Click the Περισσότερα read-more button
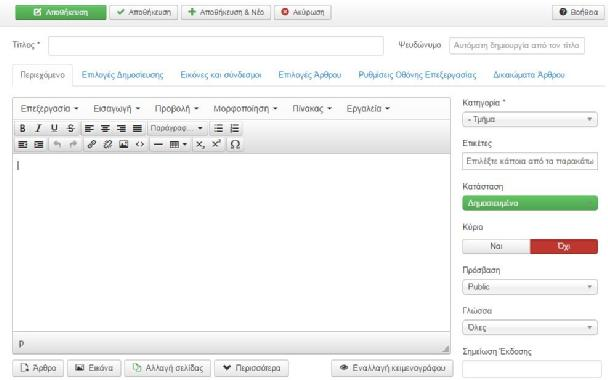 (251, 368)
